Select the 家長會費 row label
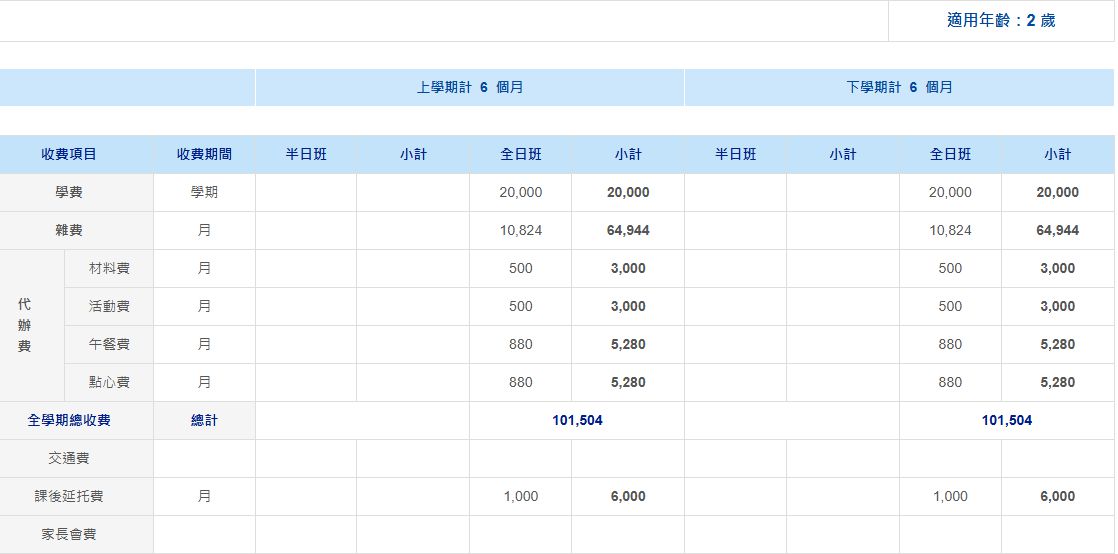Image resolution: width=1118 pixels, height=554 pixels. 69,534
